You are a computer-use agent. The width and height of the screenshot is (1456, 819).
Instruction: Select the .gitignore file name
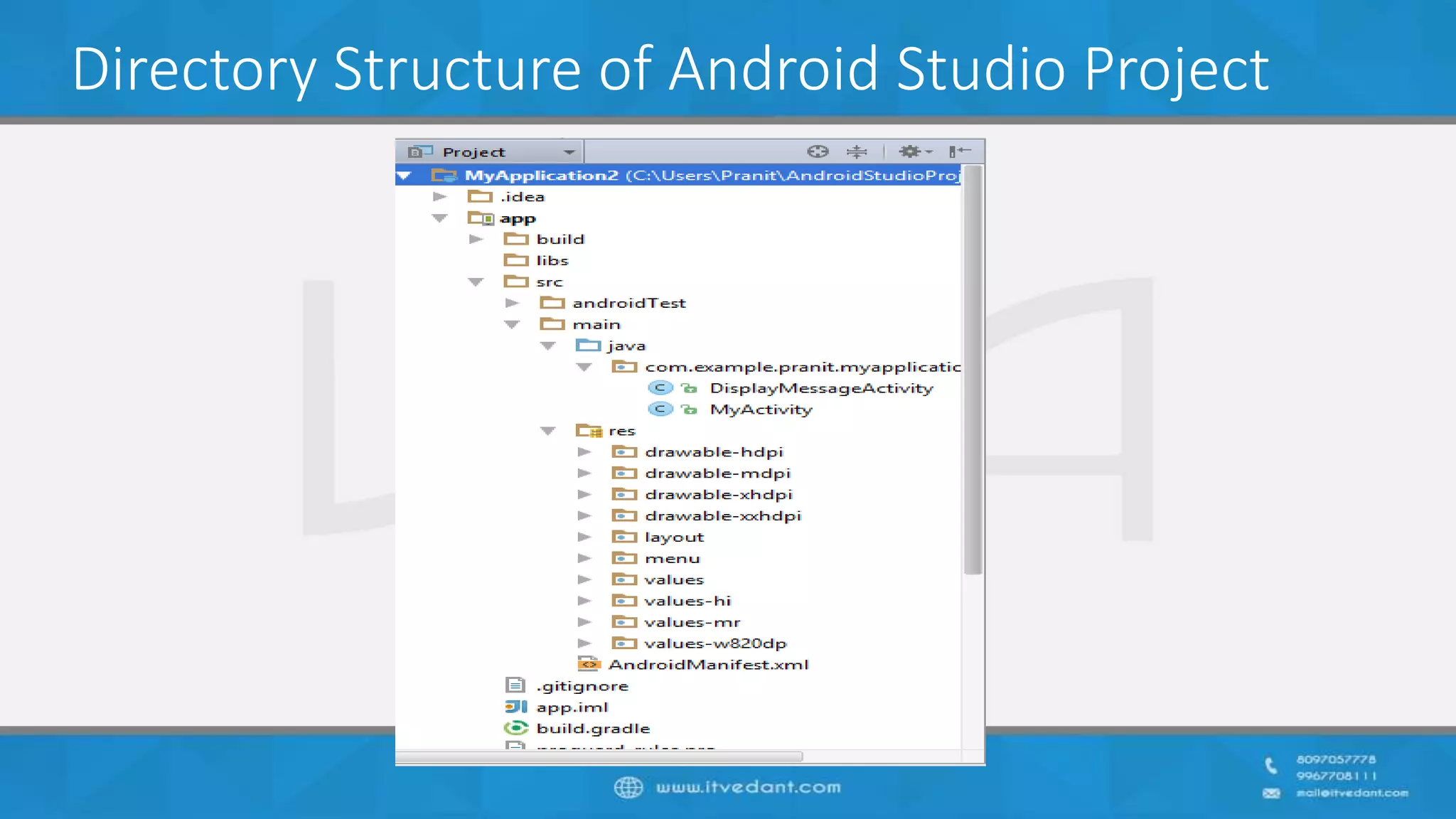(x=582, y=686)
